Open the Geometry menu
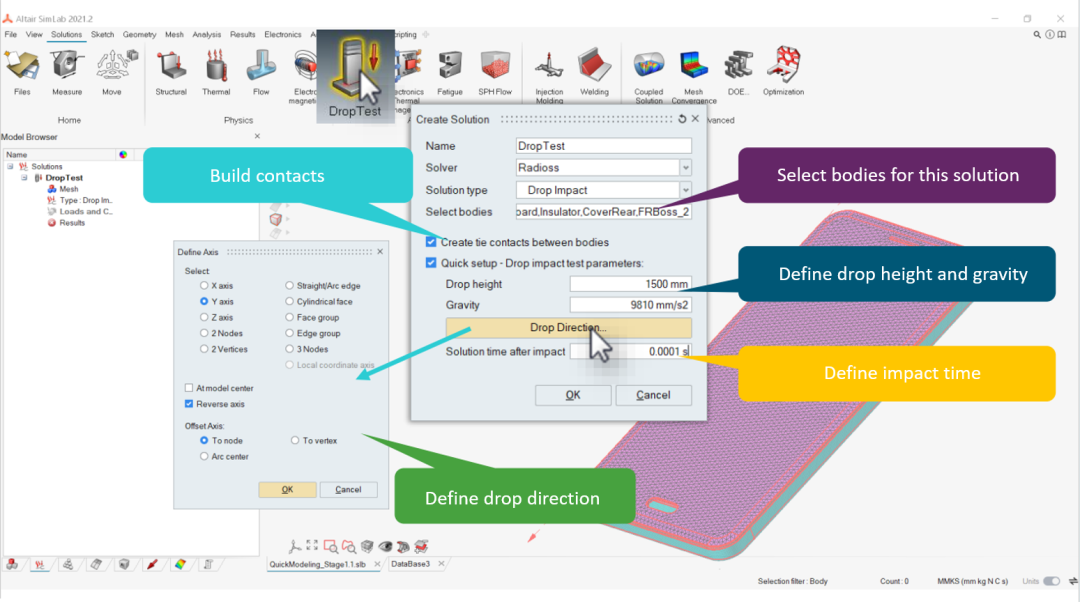The width and height of the screenshot is (1080, 602). (x=140, y=34)
